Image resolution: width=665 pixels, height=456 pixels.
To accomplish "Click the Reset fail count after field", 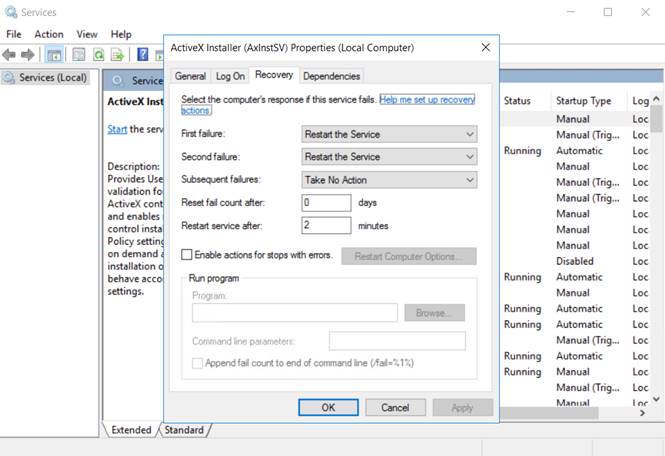I will (326, 203).
